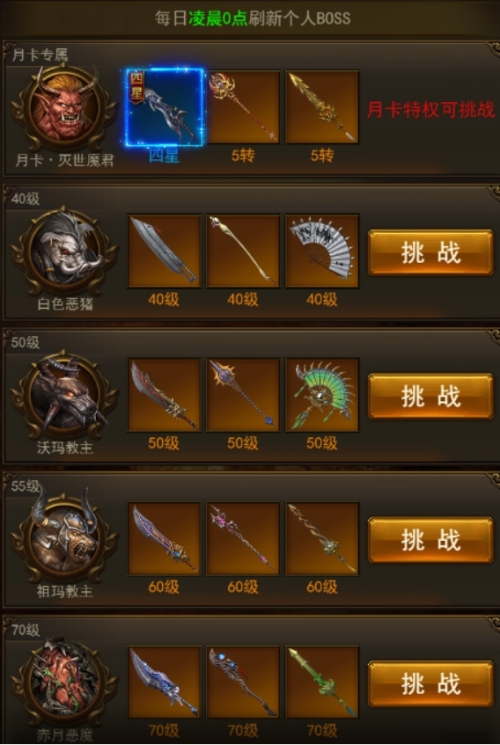
Task: Inspect the 70级 blue blade reward
Action: [164, 682]
